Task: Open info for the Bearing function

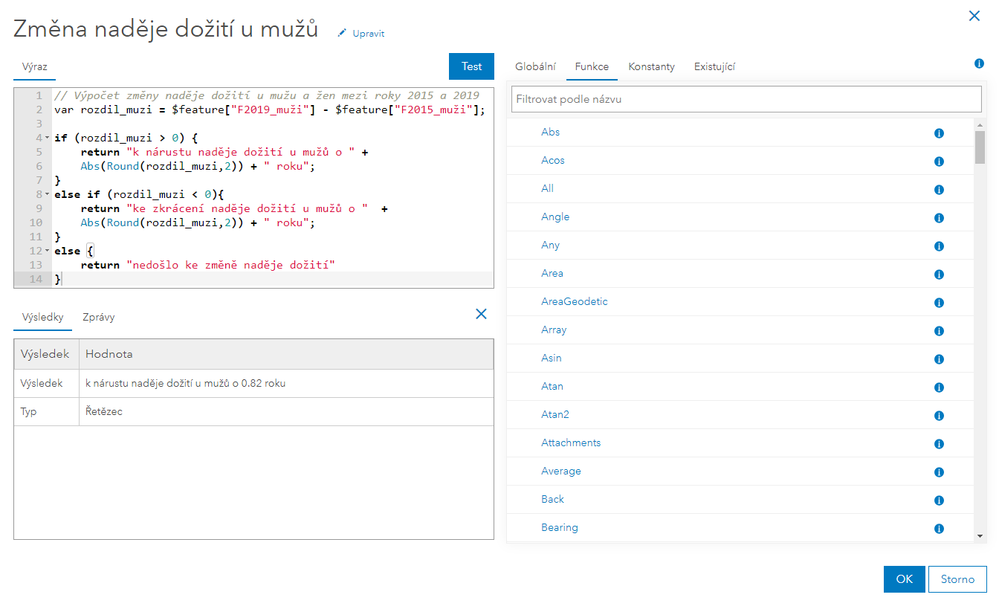Action: [x=939, y=528]
